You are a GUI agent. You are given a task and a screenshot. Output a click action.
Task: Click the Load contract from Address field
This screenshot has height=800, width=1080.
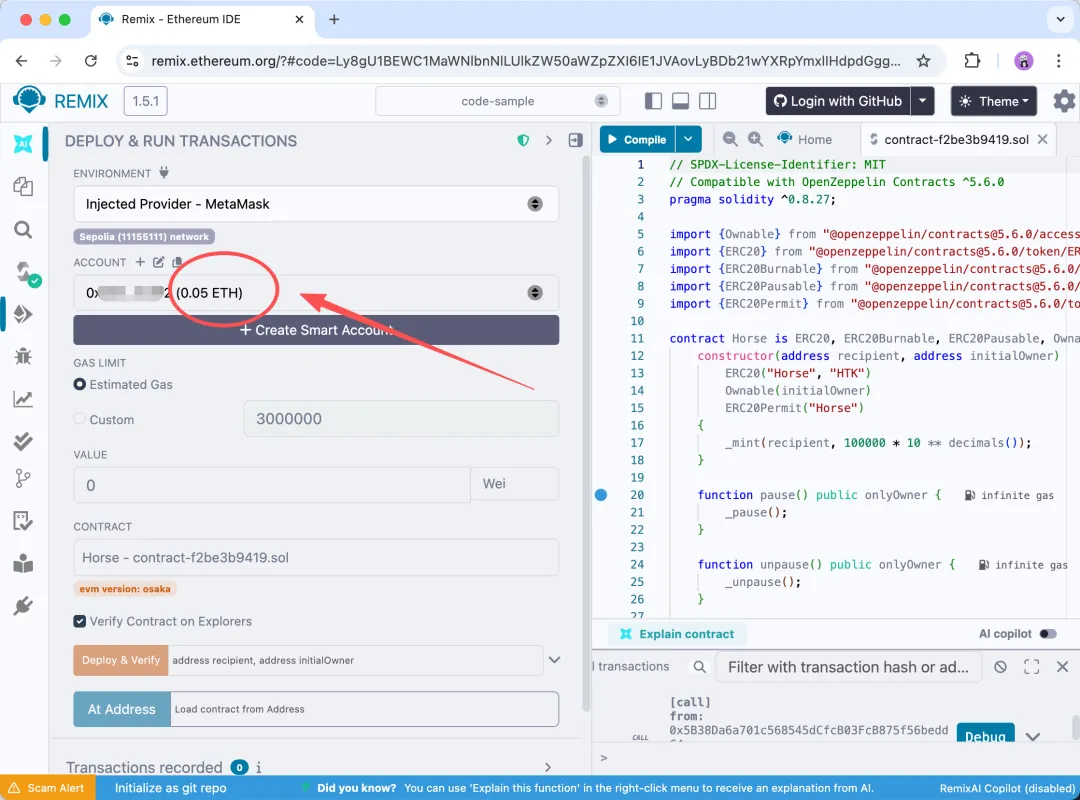364,709
